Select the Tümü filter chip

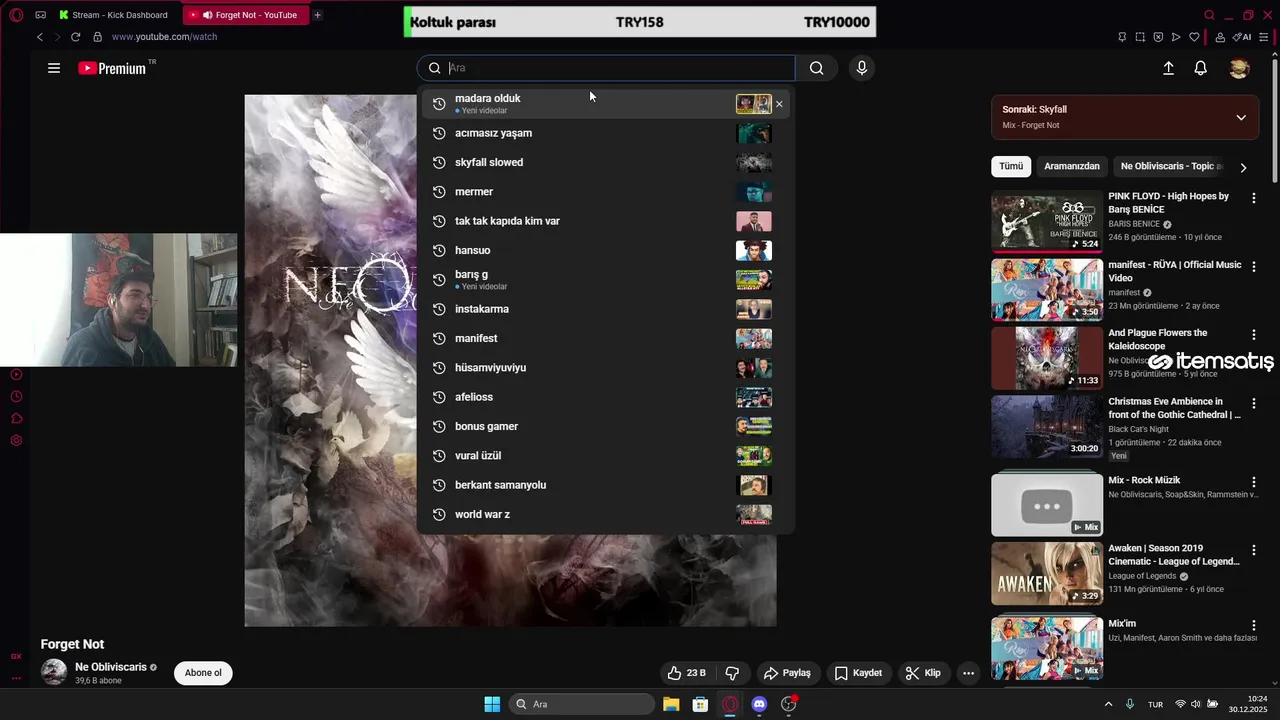(1011, 166)
